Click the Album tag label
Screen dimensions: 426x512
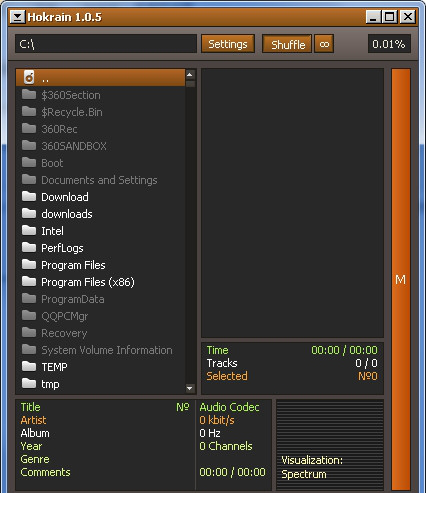(x=35, y=433)
